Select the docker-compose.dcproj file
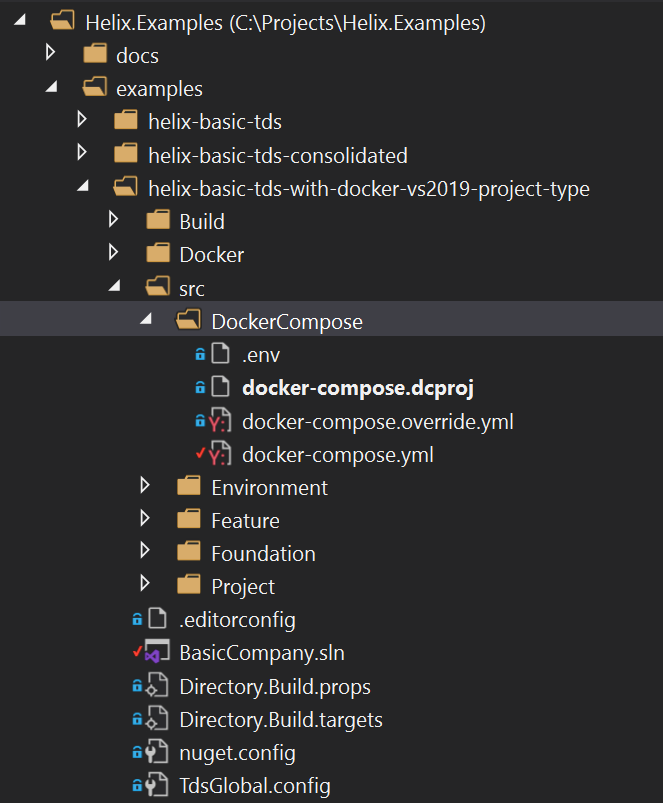This screenshot has height=803, width=663. (357, 388)
